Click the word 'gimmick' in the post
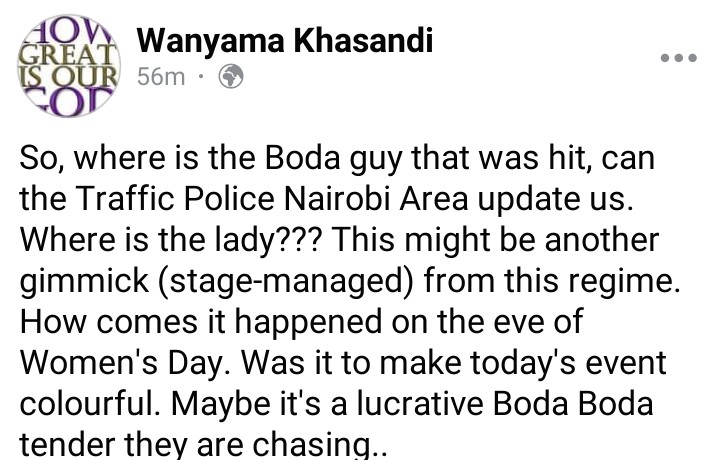This screenshot has width=720, height=460. click(x=84, y=281)
